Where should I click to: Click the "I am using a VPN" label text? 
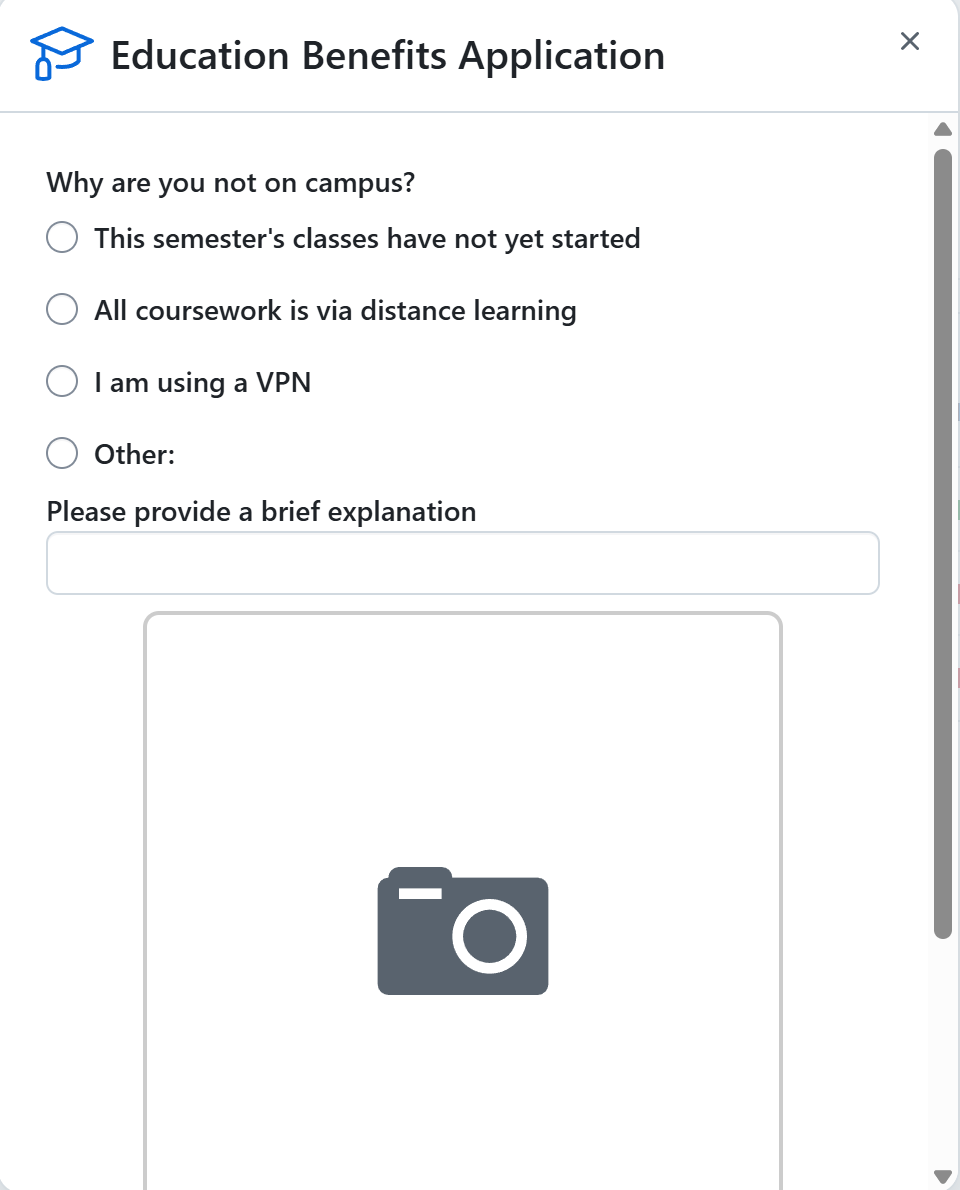point(202,381)
